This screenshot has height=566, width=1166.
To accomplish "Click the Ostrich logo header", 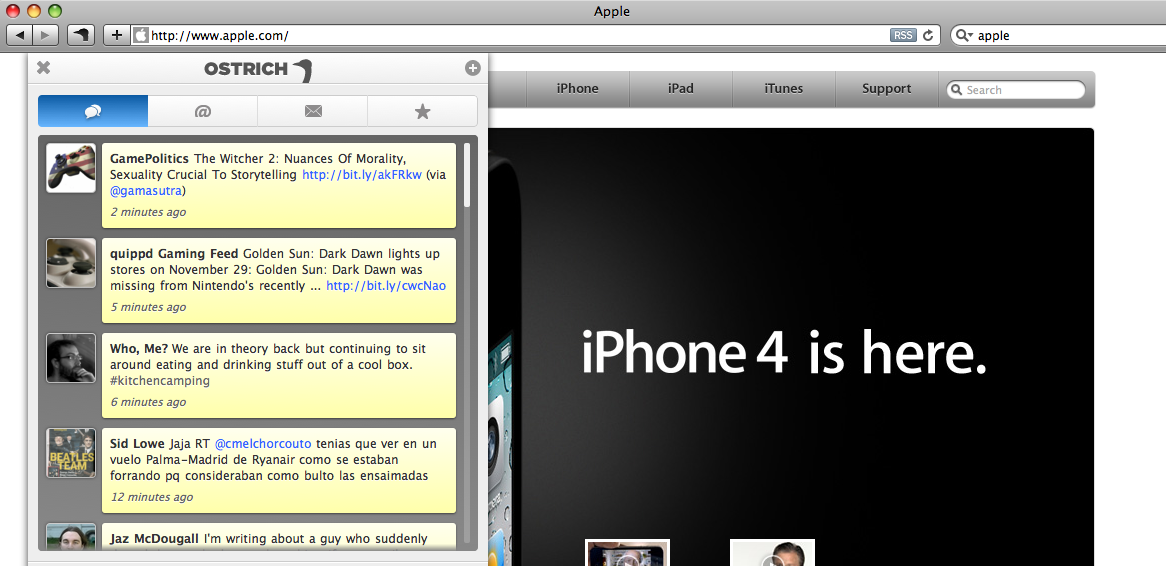I will click(x=259, y=69).
